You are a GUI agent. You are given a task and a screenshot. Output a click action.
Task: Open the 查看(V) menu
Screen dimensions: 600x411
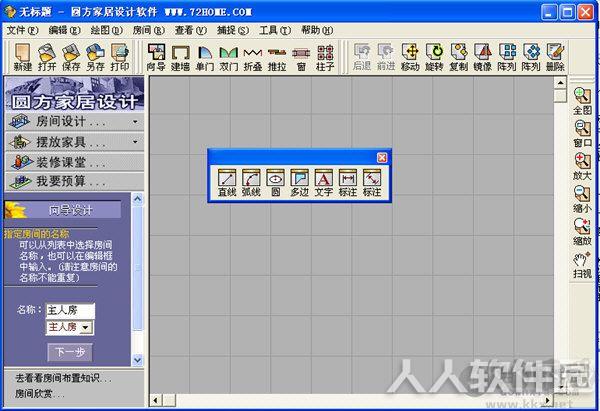[x=191, y=30]
